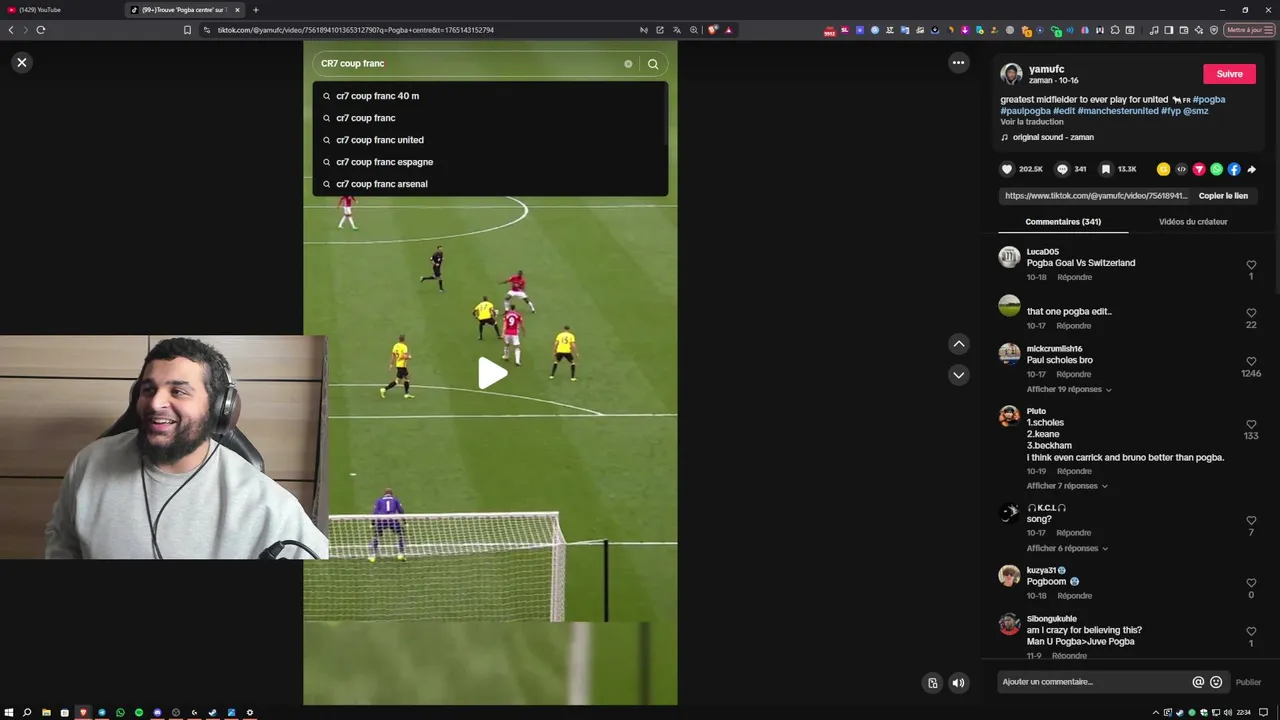This screenshot has width=1280, height=720.
Task: Expand 6 replies under 'song?' comment
Action: (x=1067, y=548)
